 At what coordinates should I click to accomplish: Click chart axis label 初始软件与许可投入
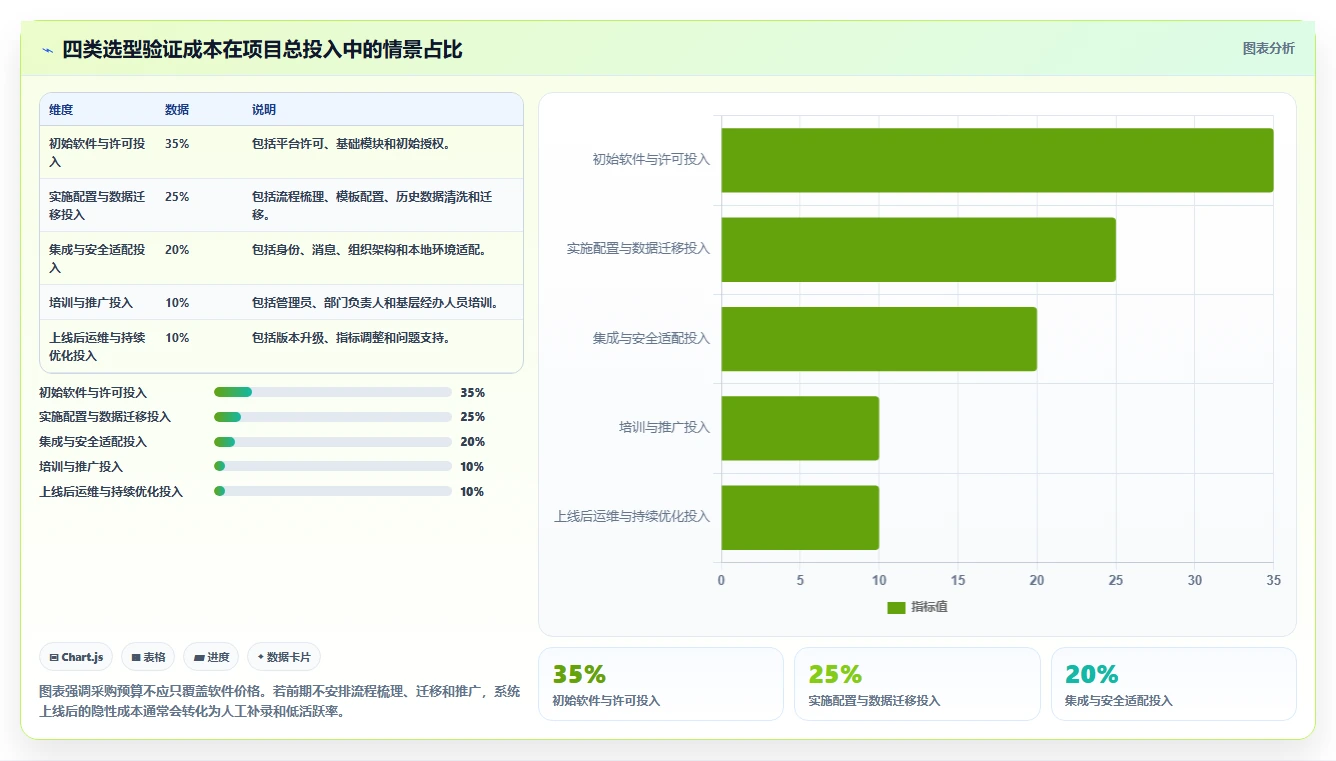tap(651, 159)
